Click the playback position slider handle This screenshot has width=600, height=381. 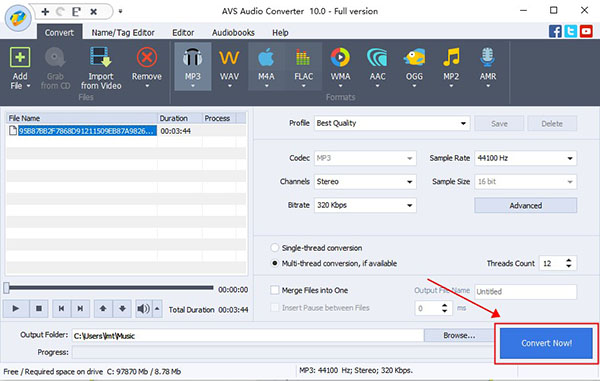(6, 288)
